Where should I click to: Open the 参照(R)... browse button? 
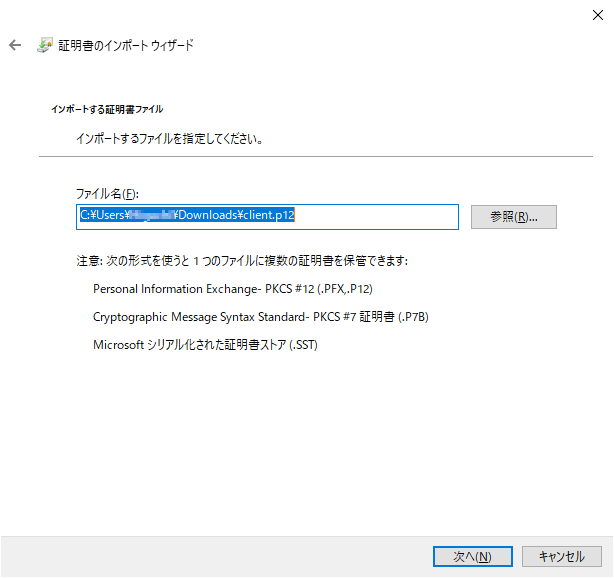pyautogui.click(x=513, y=217)
